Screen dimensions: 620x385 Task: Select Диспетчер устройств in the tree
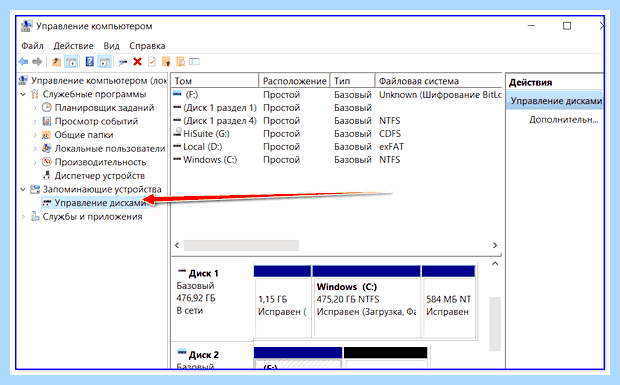pos(100,176)
